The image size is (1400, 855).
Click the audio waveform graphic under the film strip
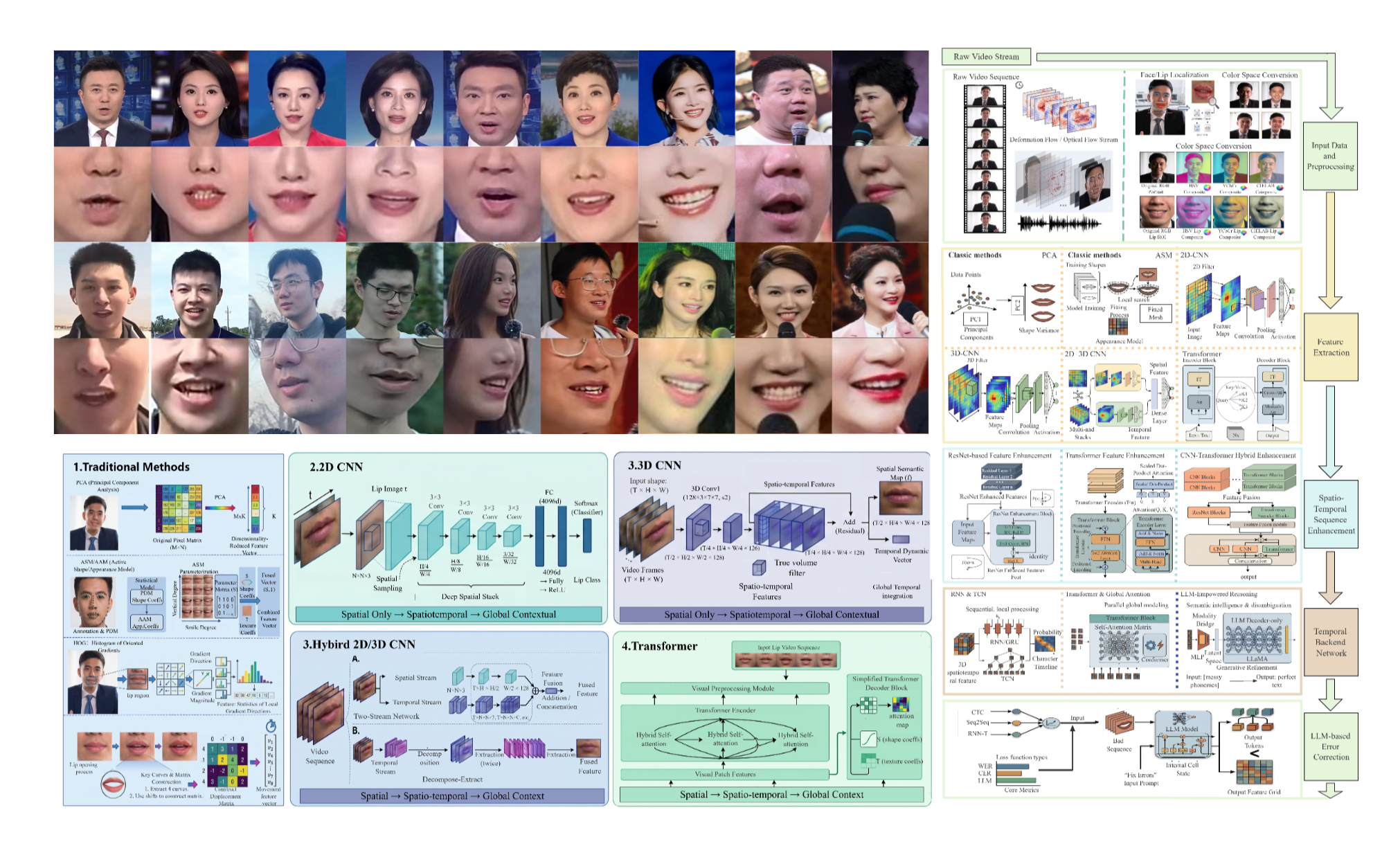[x=1059, y=224]
